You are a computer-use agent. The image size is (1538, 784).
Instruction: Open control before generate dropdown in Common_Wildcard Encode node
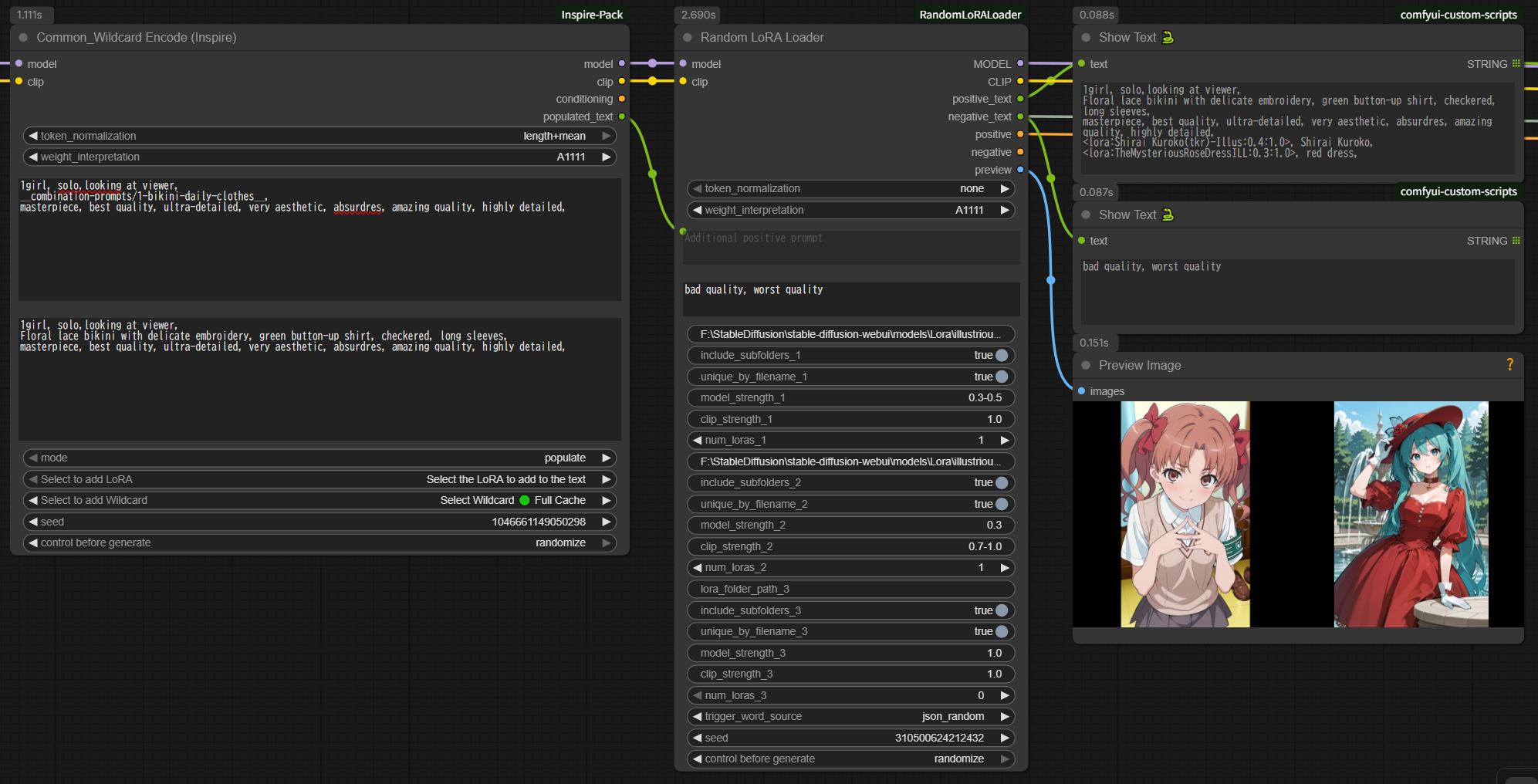(319, 542)
